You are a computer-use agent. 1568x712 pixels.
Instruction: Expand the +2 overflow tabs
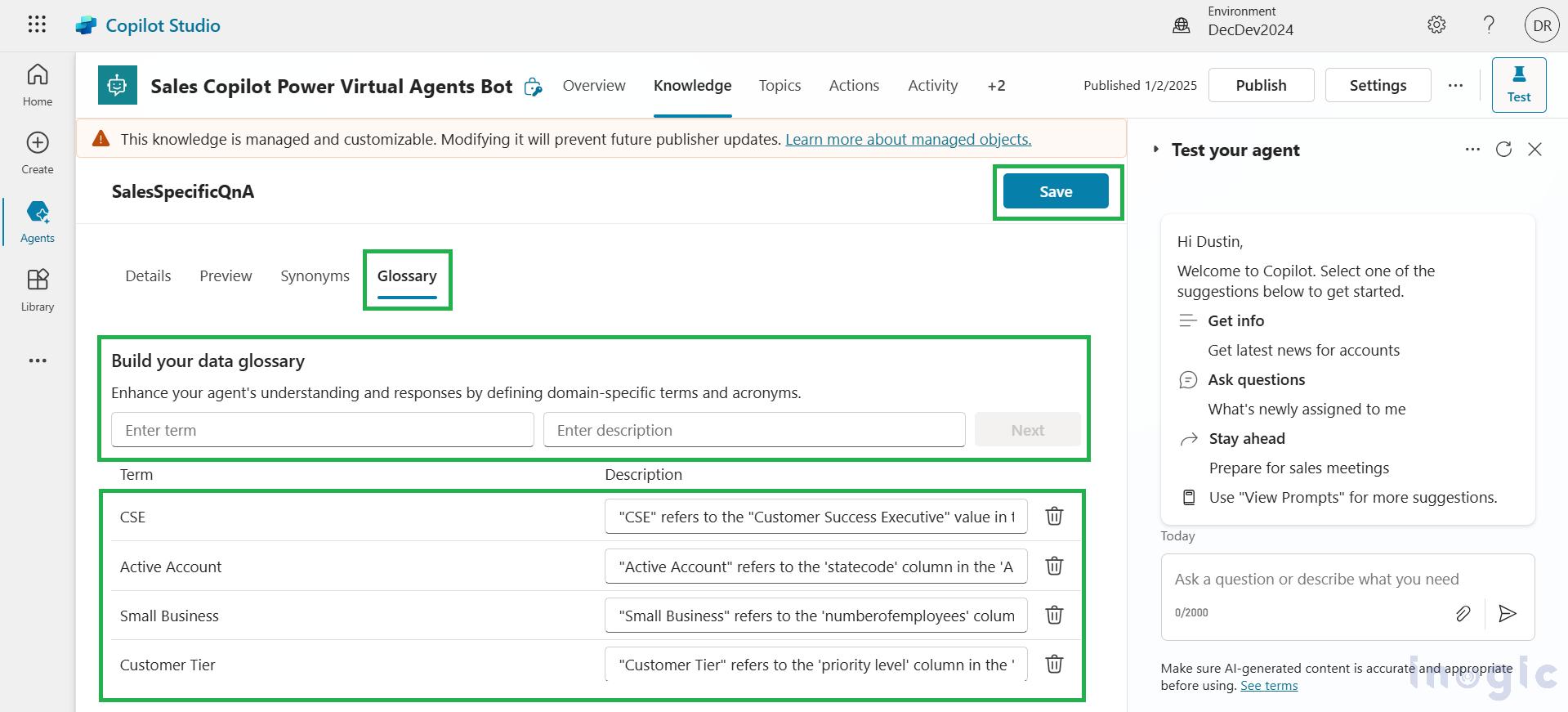pos(996,85)
